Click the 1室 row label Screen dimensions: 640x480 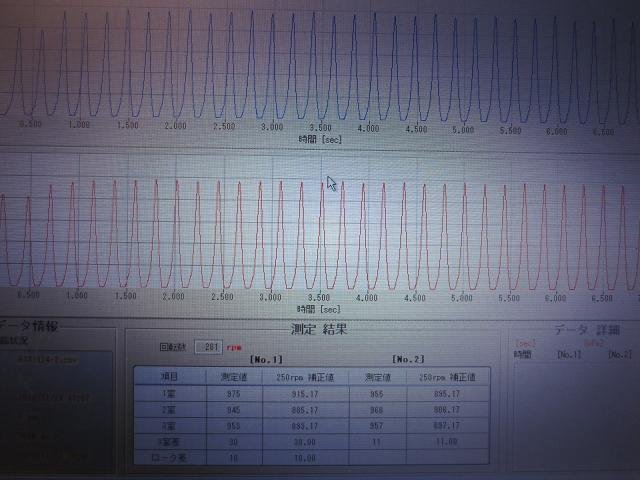[x=170, y=394]
